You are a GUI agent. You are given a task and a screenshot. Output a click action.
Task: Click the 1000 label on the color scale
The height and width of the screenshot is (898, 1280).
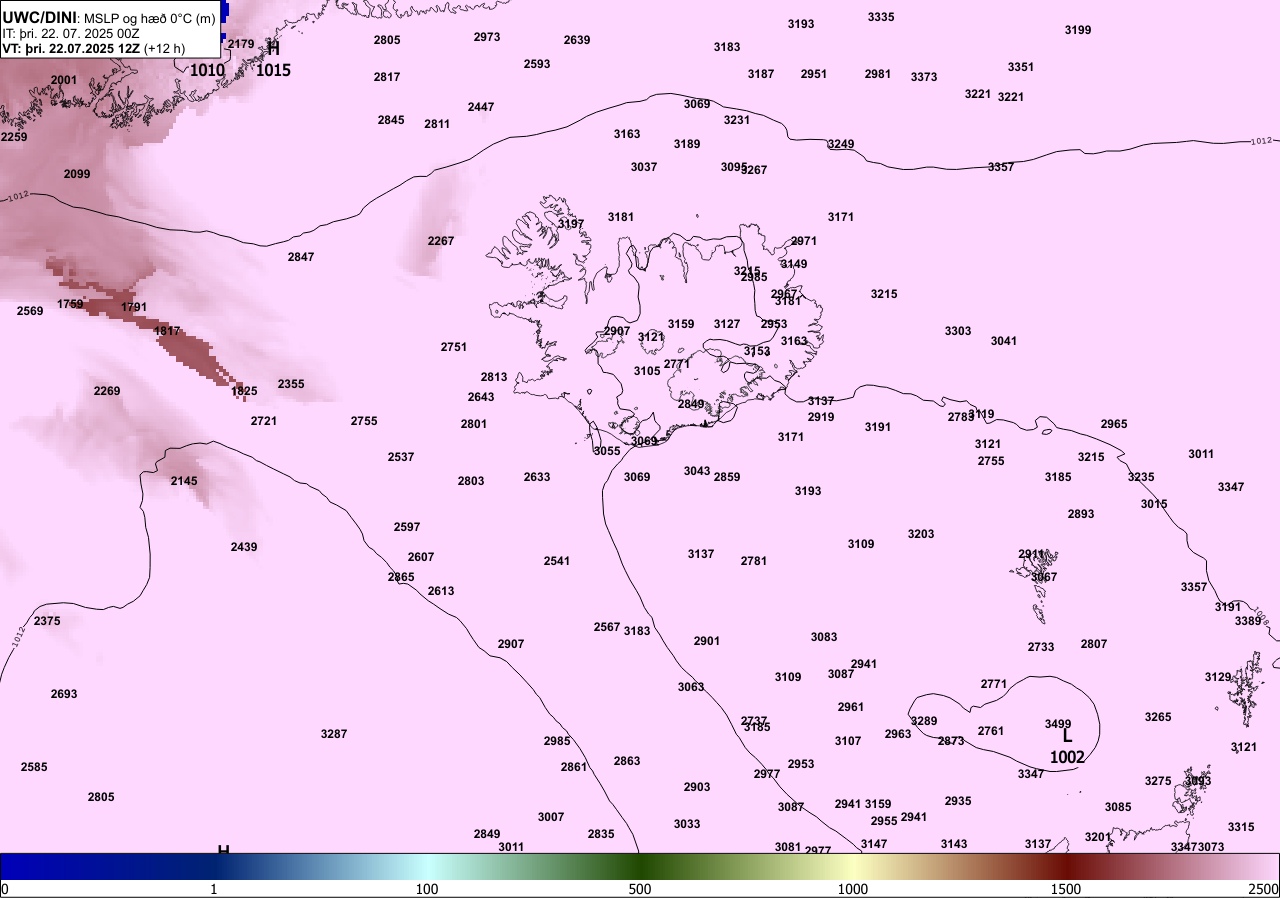[853, 889]
